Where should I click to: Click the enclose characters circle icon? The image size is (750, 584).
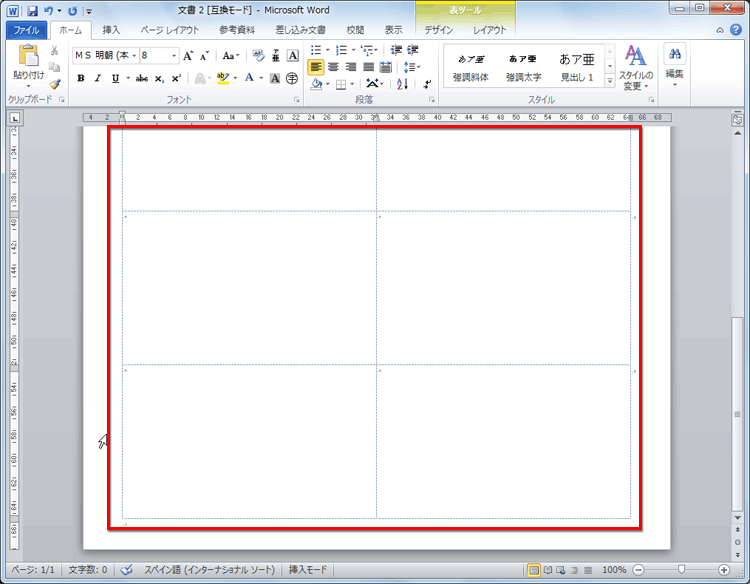tap(292, 78)
